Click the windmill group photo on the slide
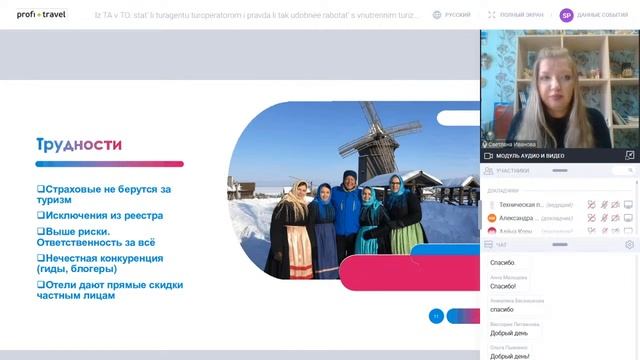The width and height of the screenshot is (640, 360). (x=353, y=190)
